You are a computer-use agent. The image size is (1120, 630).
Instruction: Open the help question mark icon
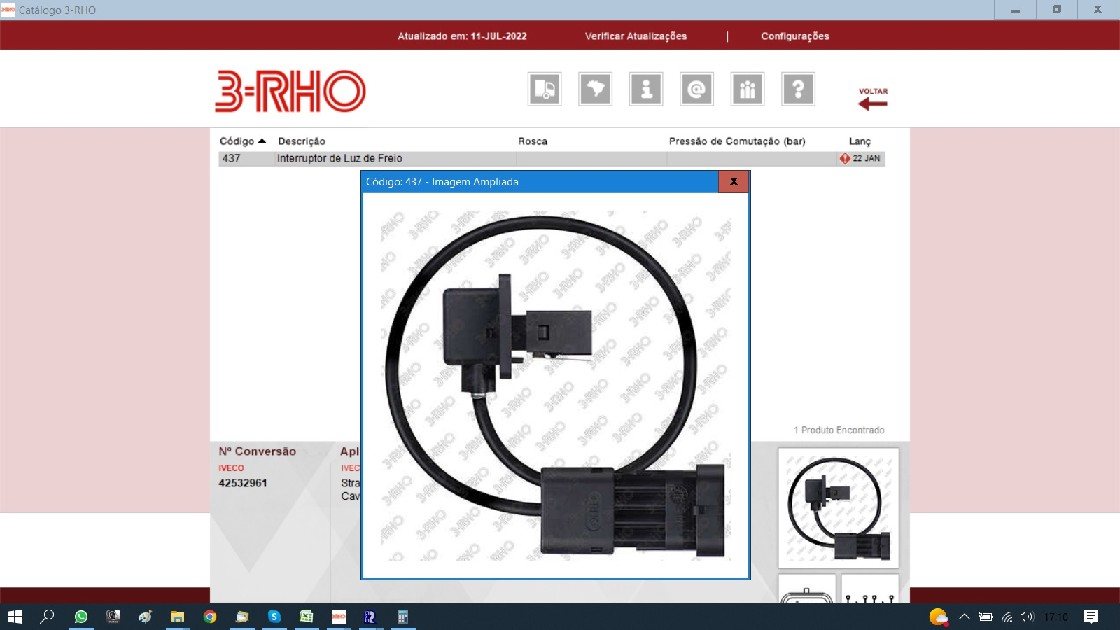(x=797, y=89)
